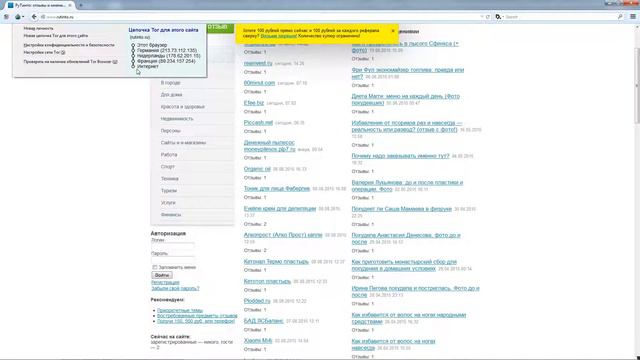640x360 pixels.
Task: Click the 'Войти' login button
Action: click(x=162, y=275)
